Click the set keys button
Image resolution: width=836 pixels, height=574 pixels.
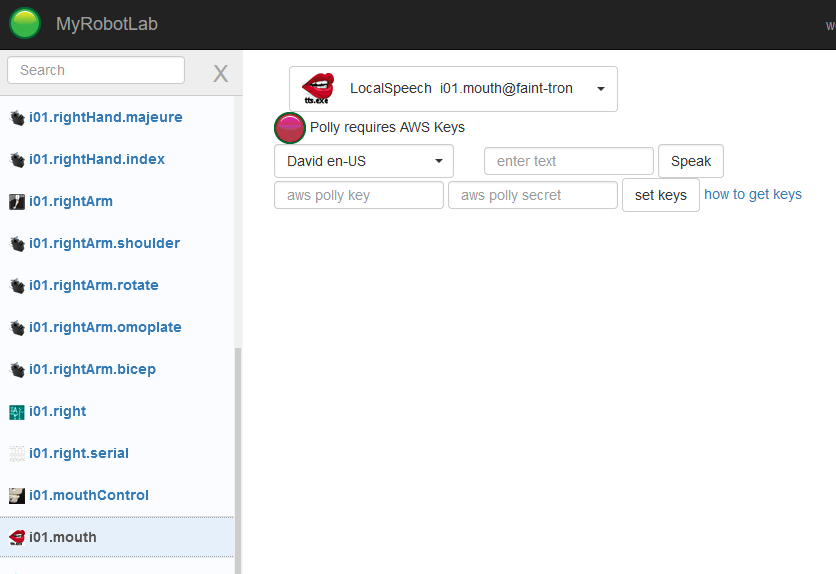point(661,195)
